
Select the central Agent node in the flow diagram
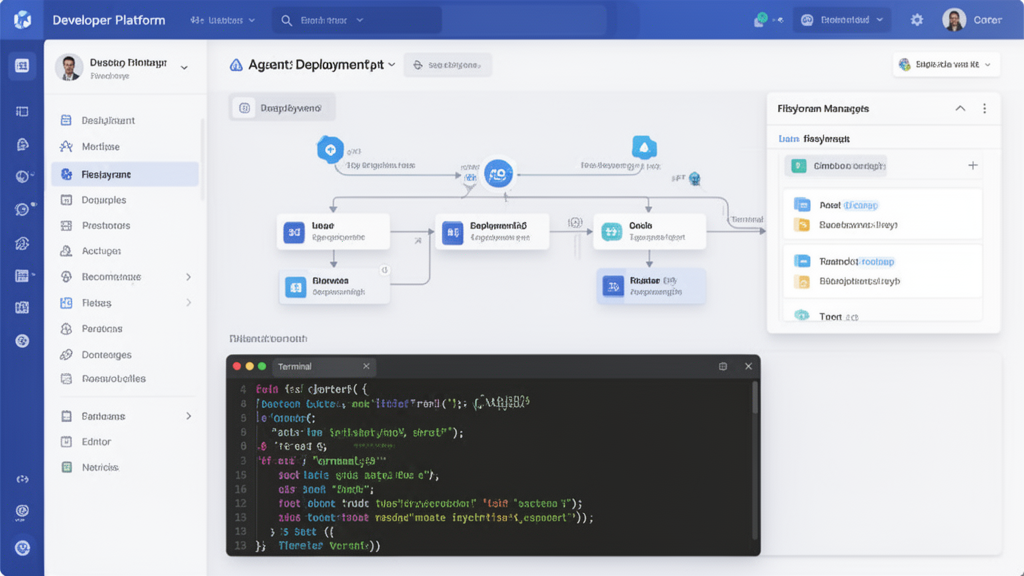497,172
